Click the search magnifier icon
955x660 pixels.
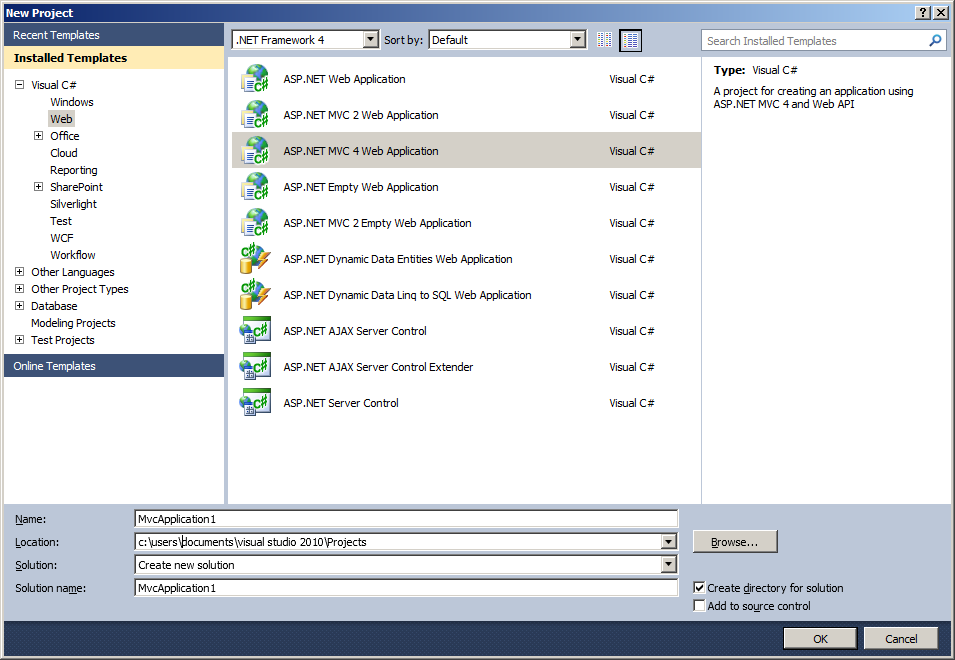[935, 41]
